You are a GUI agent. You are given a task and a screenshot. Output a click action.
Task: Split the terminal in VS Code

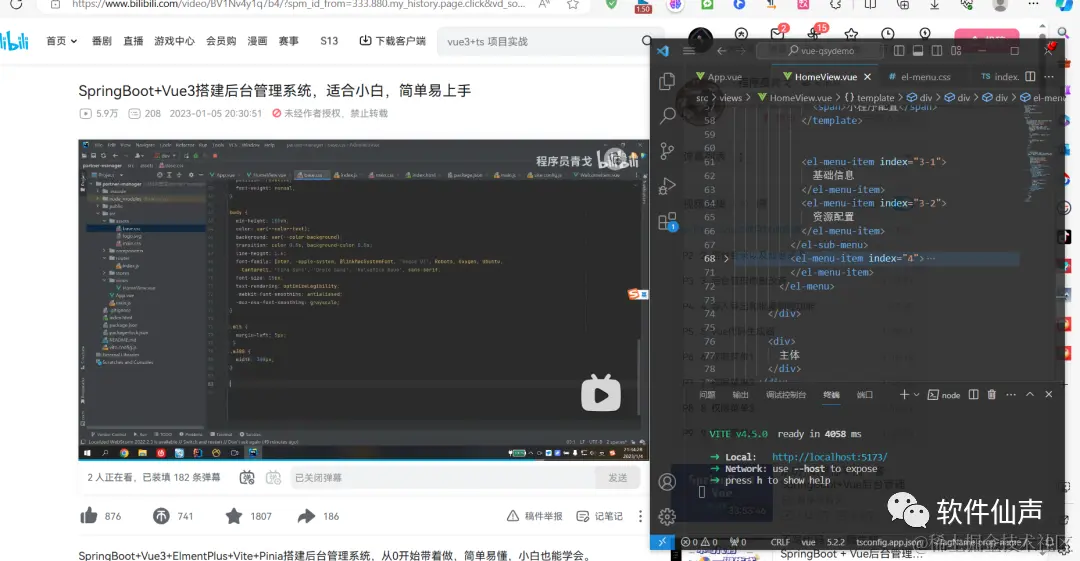point(973,394)
